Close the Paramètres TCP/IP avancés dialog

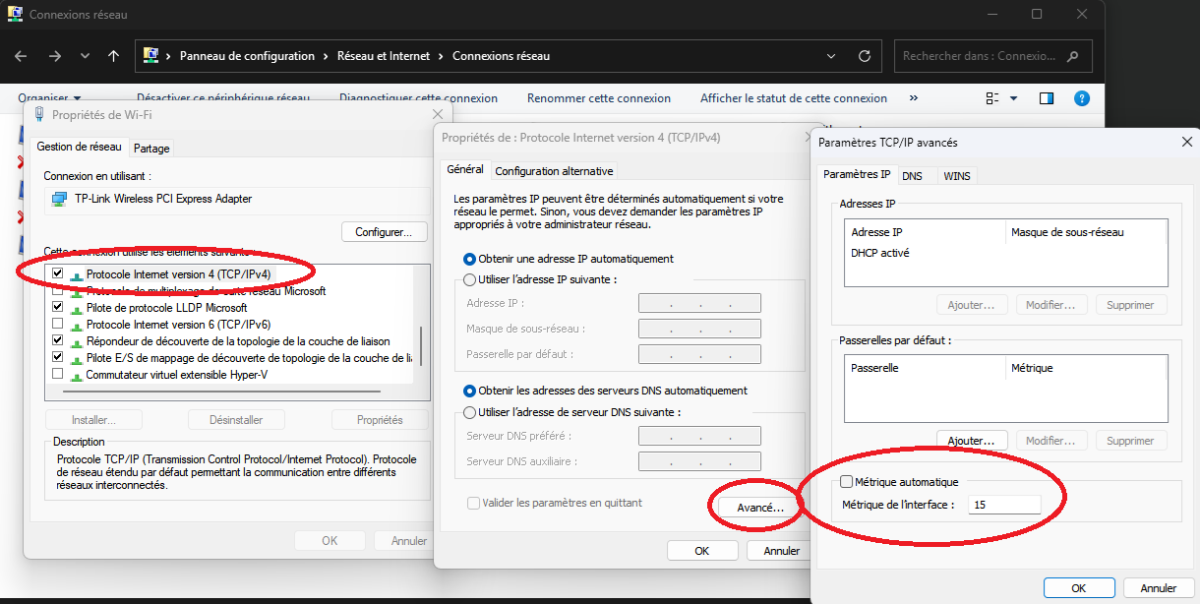(1185, 142)
